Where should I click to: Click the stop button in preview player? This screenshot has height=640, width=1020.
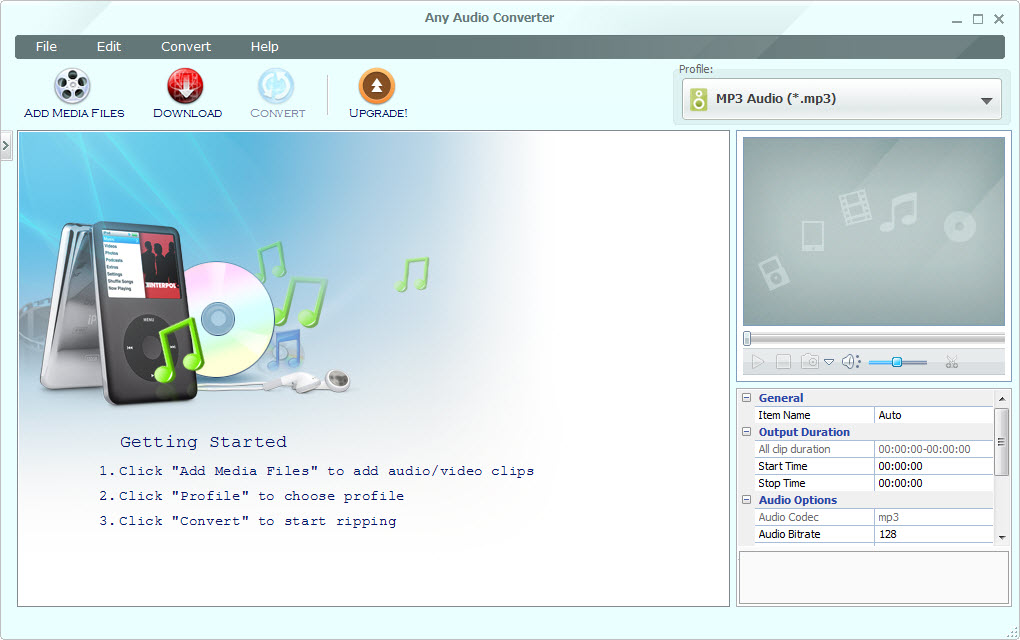783,362
